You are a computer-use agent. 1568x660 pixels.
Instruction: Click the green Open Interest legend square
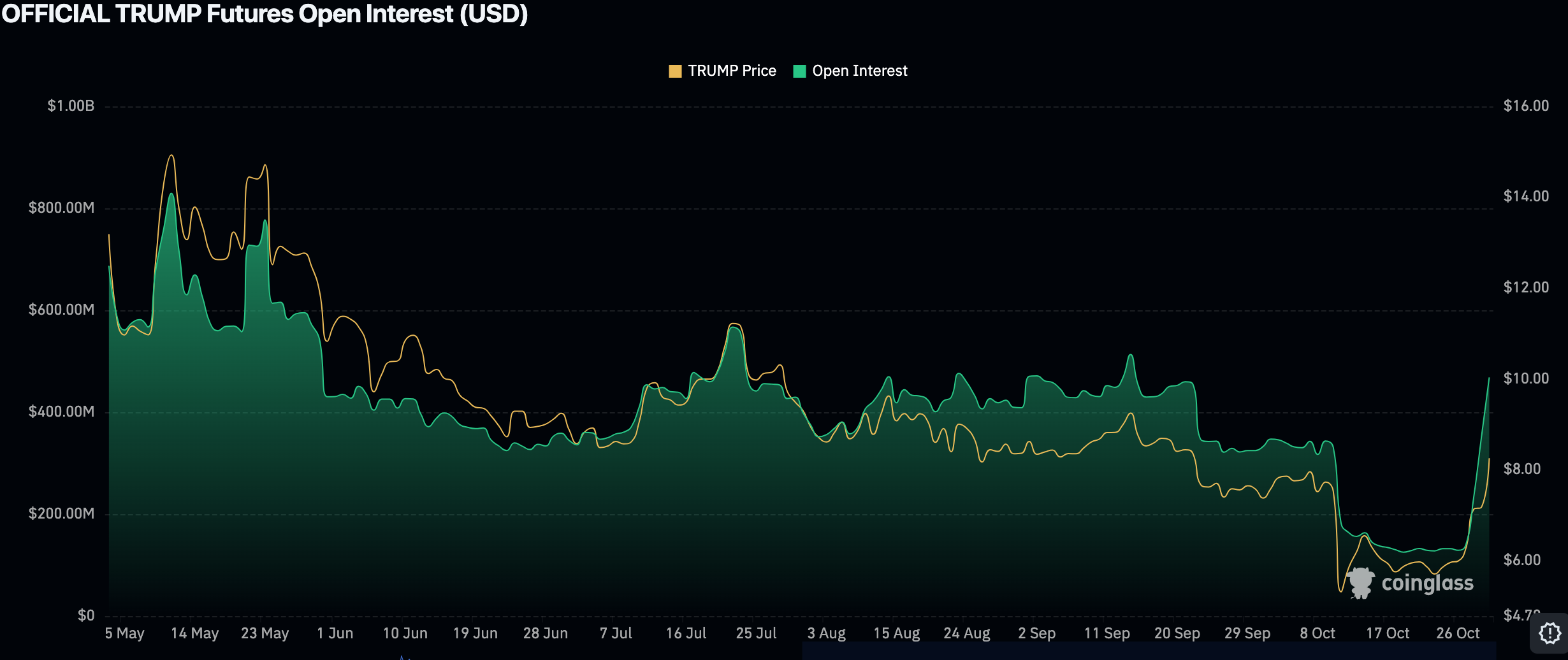coord(799,71)
